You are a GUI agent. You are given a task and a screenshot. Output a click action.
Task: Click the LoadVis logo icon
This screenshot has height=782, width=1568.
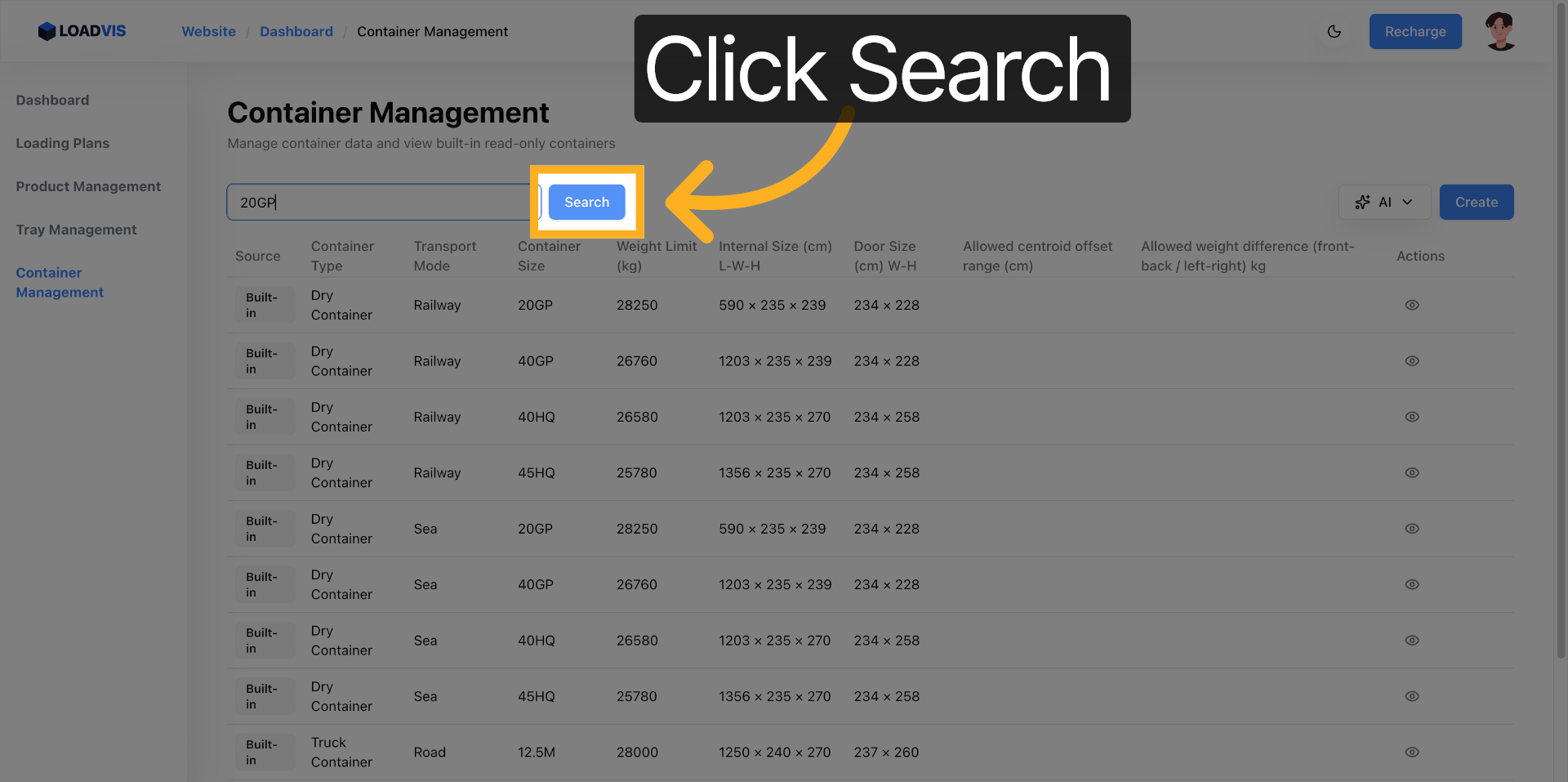pos(47,31)
